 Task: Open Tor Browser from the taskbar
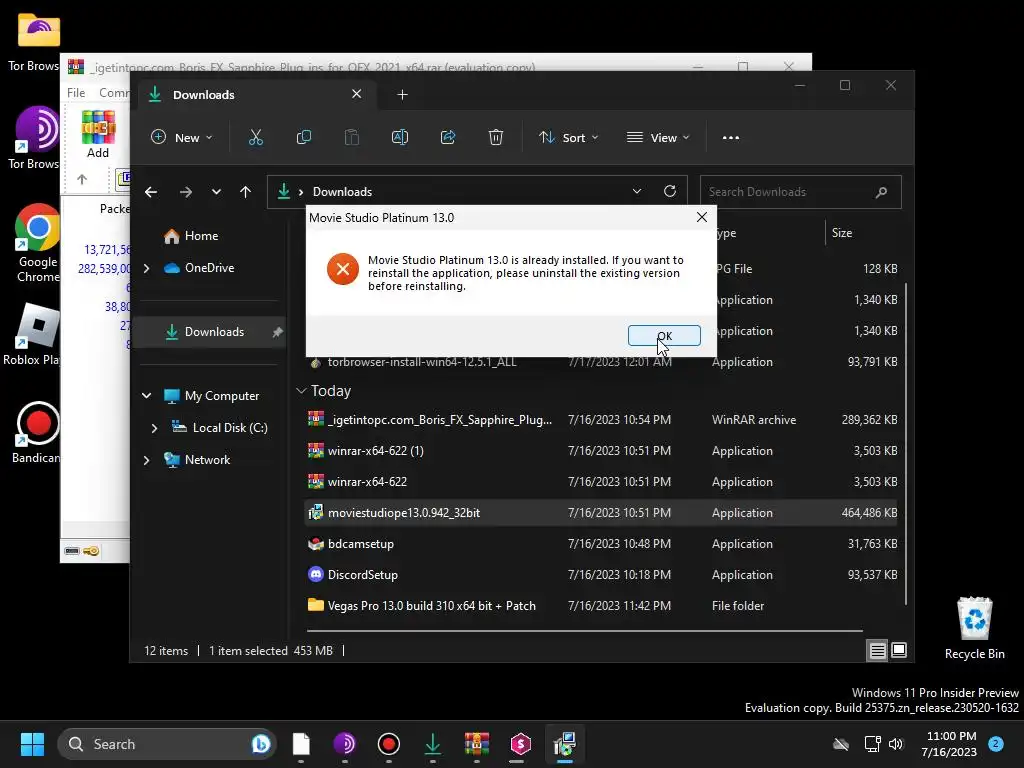tap(345, 744)
